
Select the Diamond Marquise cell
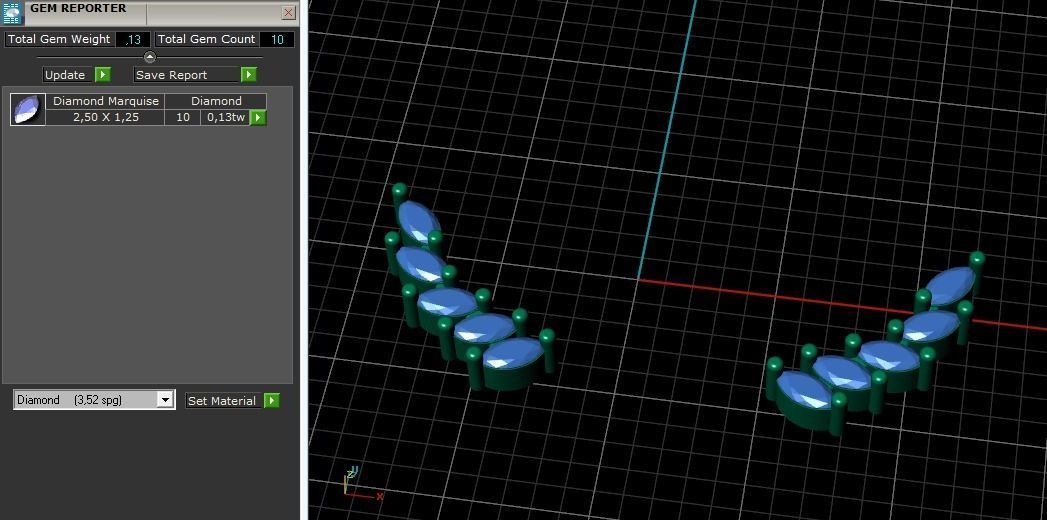tap(106, 101)
